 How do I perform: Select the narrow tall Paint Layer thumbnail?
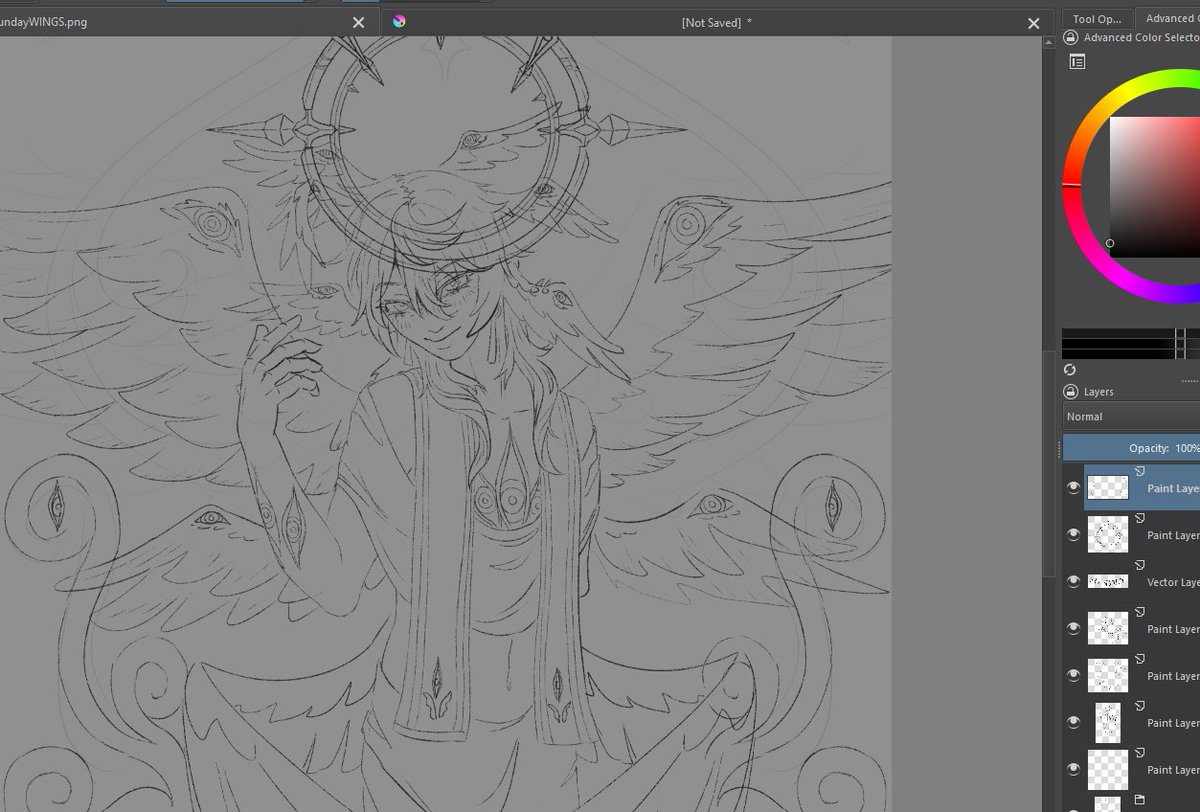click(1108, 722)
